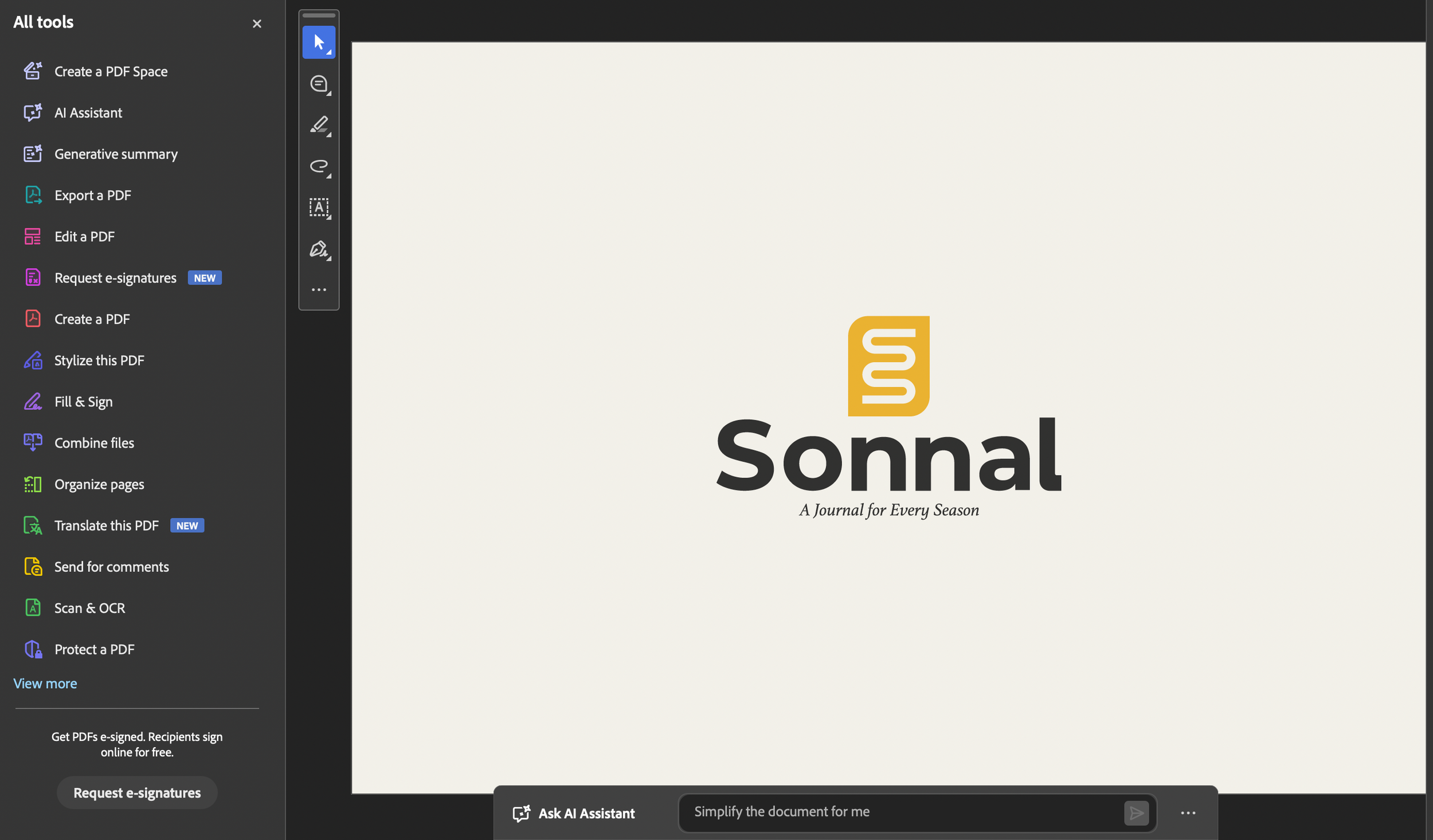Open the AI Assistant tool

tap(88, 112)
